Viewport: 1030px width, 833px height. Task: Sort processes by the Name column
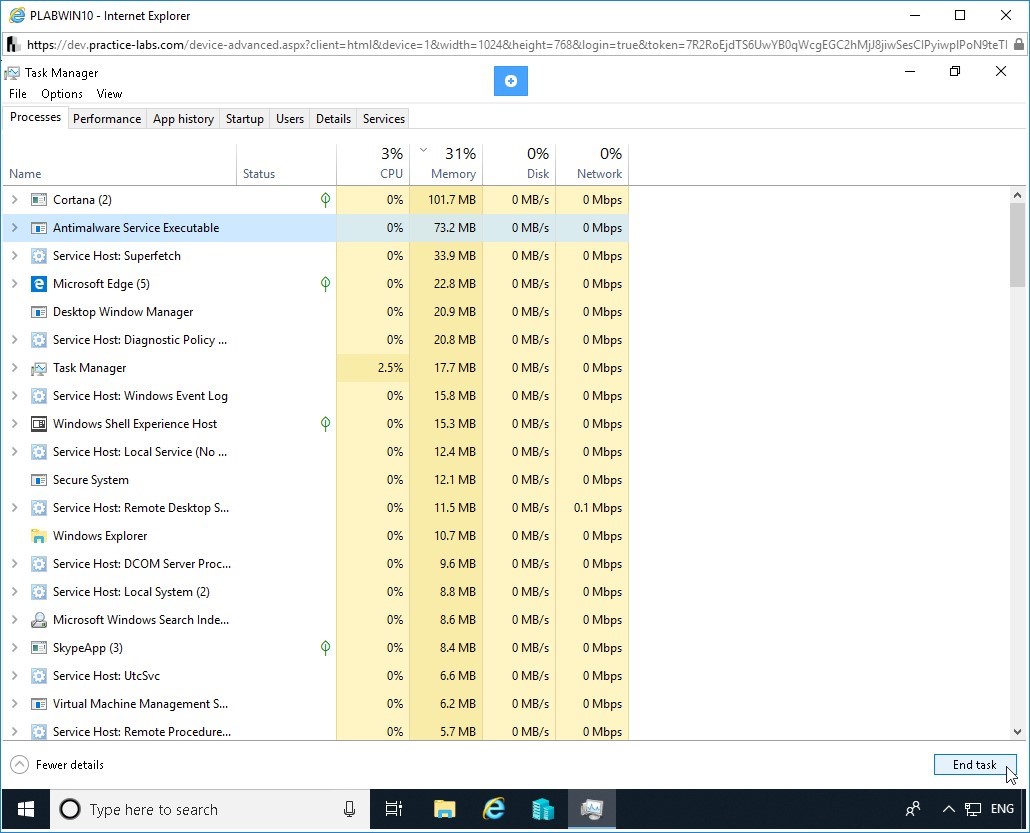point(119,164)
